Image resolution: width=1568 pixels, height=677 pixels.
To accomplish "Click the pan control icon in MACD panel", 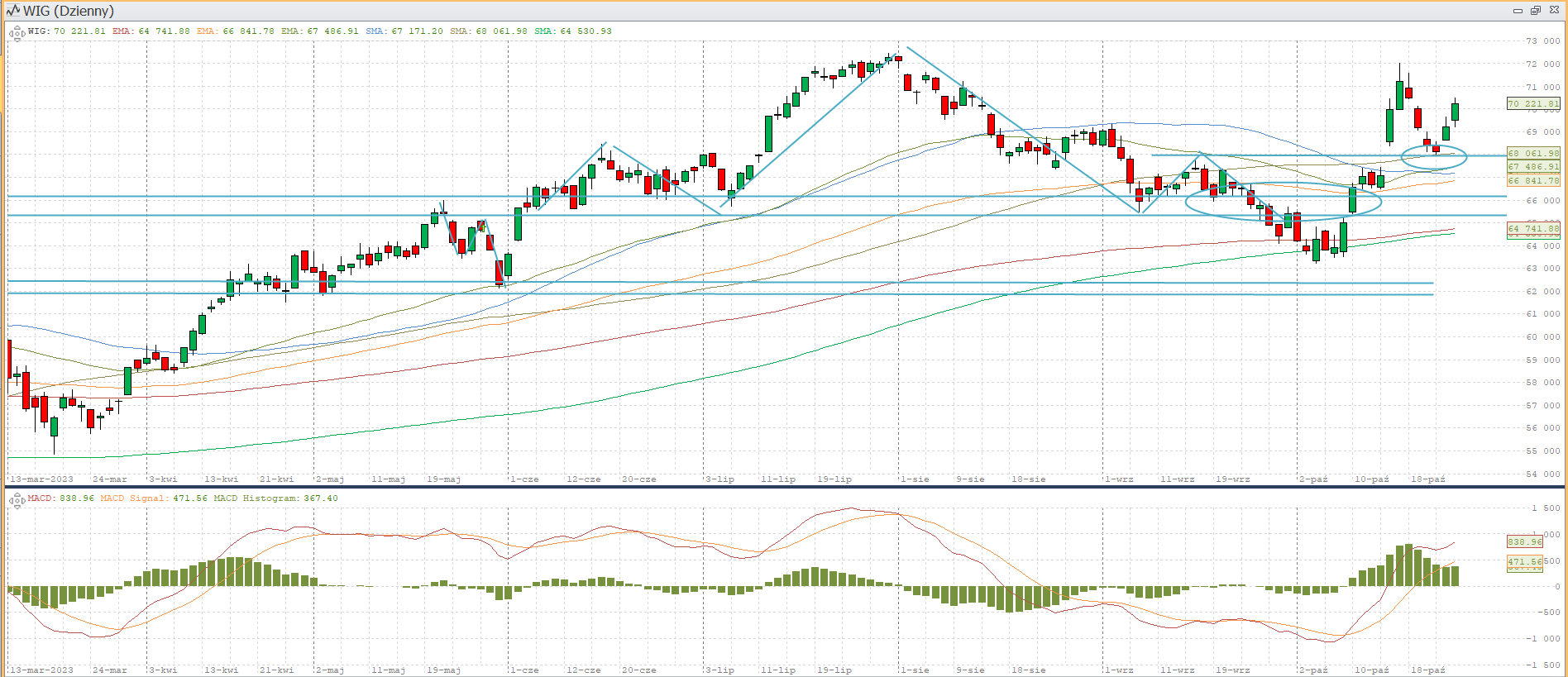I will click(17, 501).
